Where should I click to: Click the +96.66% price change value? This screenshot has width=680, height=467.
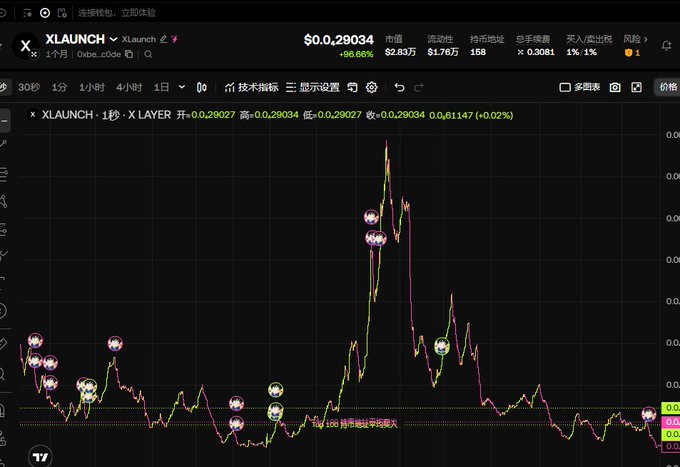pos(356,54)
